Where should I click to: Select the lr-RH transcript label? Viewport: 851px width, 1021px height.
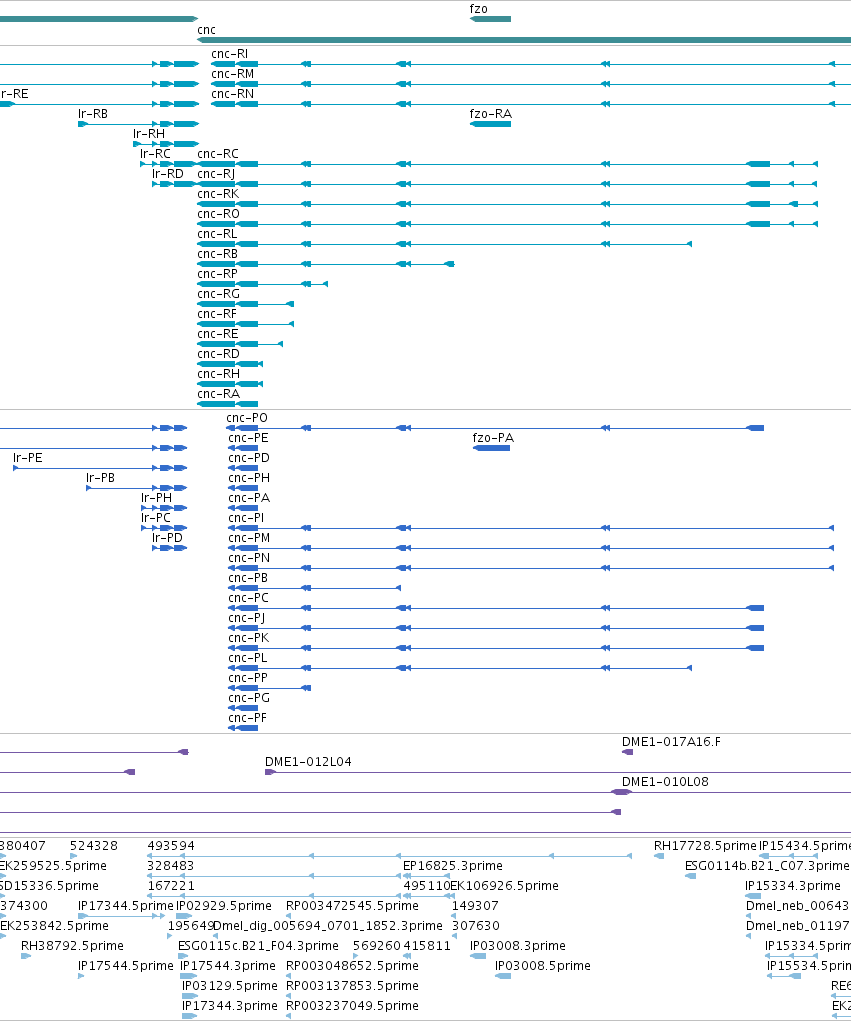coord(149,133)
